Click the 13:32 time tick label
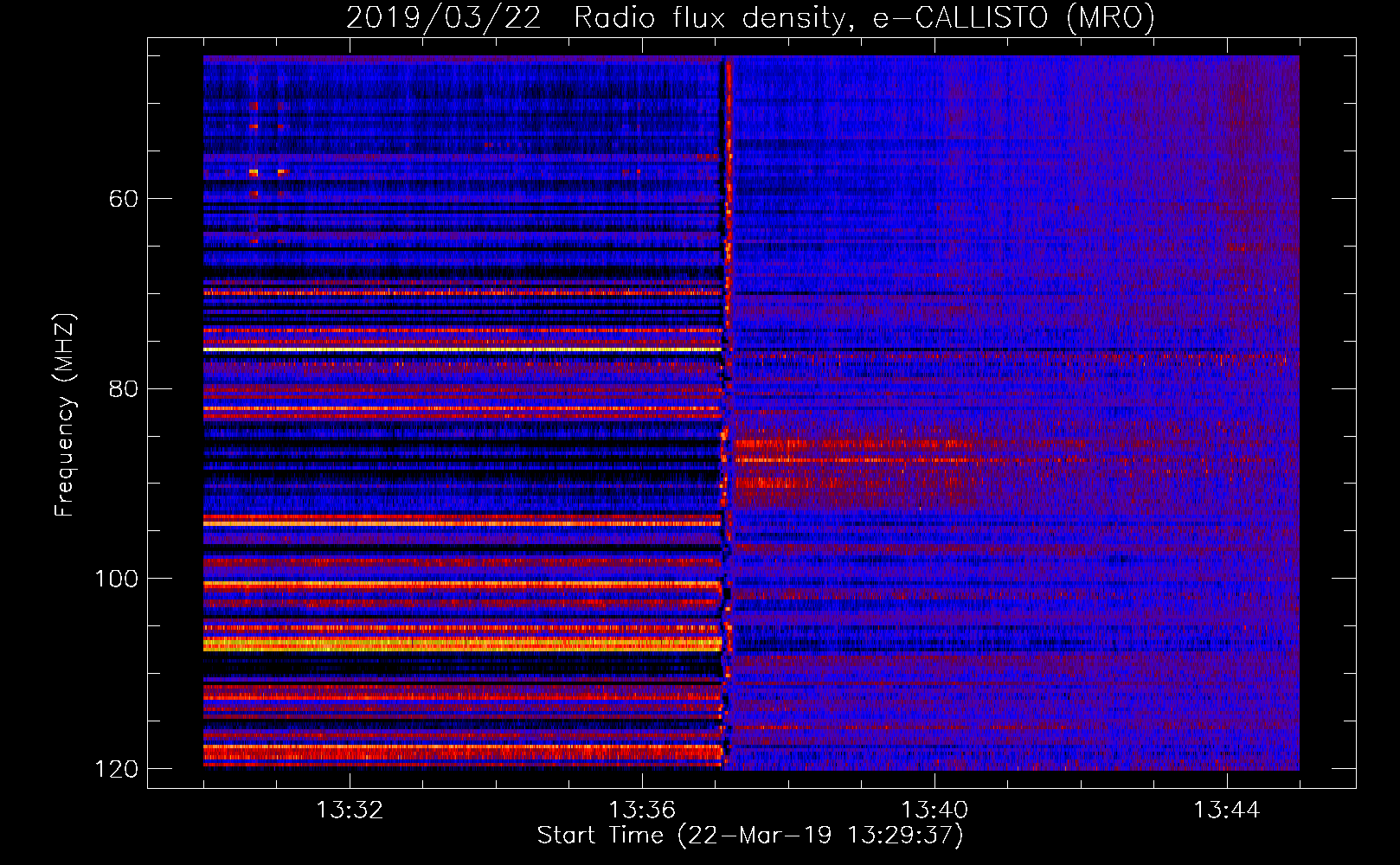Screen dimensions: 1400x865 click(x=350, y=811)
